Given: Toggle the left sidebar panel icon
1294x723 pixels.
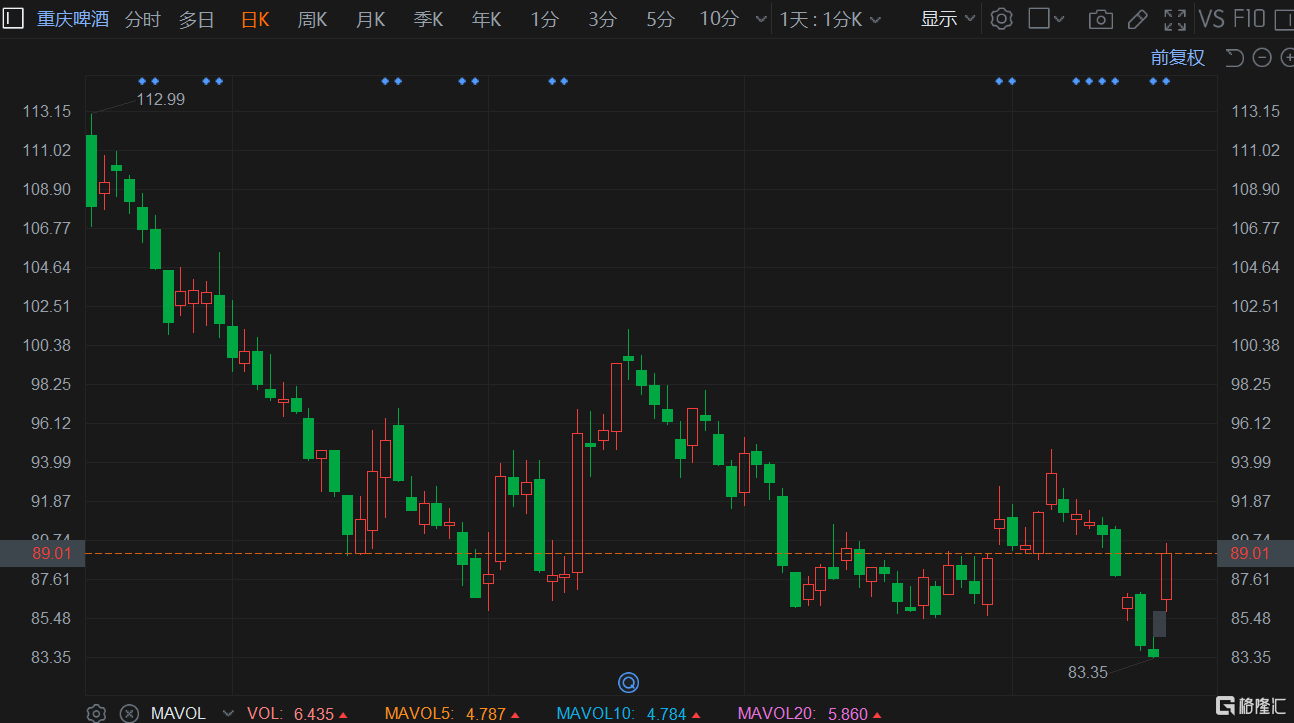Looking at the screenshot, I should (15, 18).
